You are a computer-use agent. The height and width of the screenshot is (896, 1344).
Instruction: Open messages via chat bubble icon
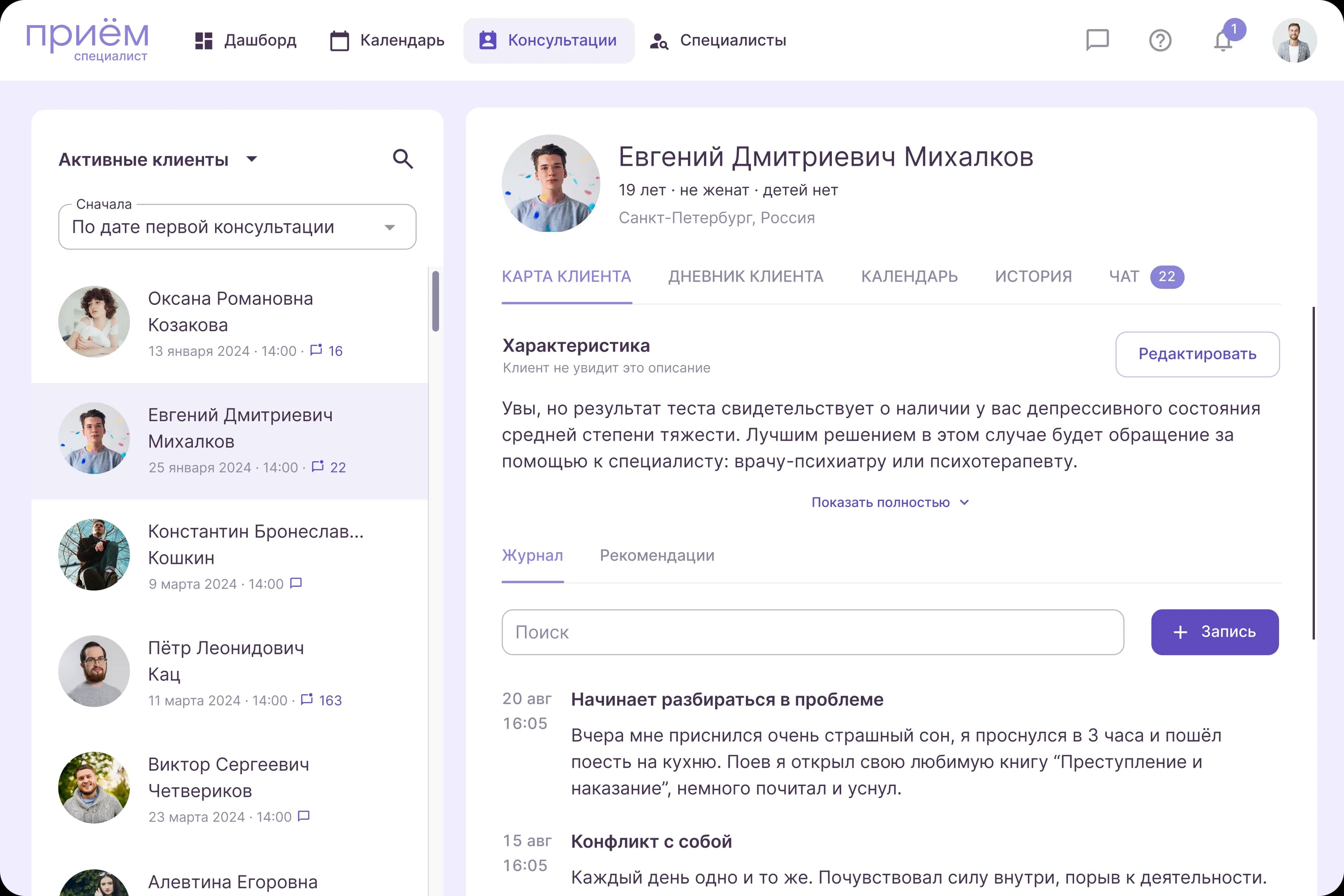coord(1097,40)
